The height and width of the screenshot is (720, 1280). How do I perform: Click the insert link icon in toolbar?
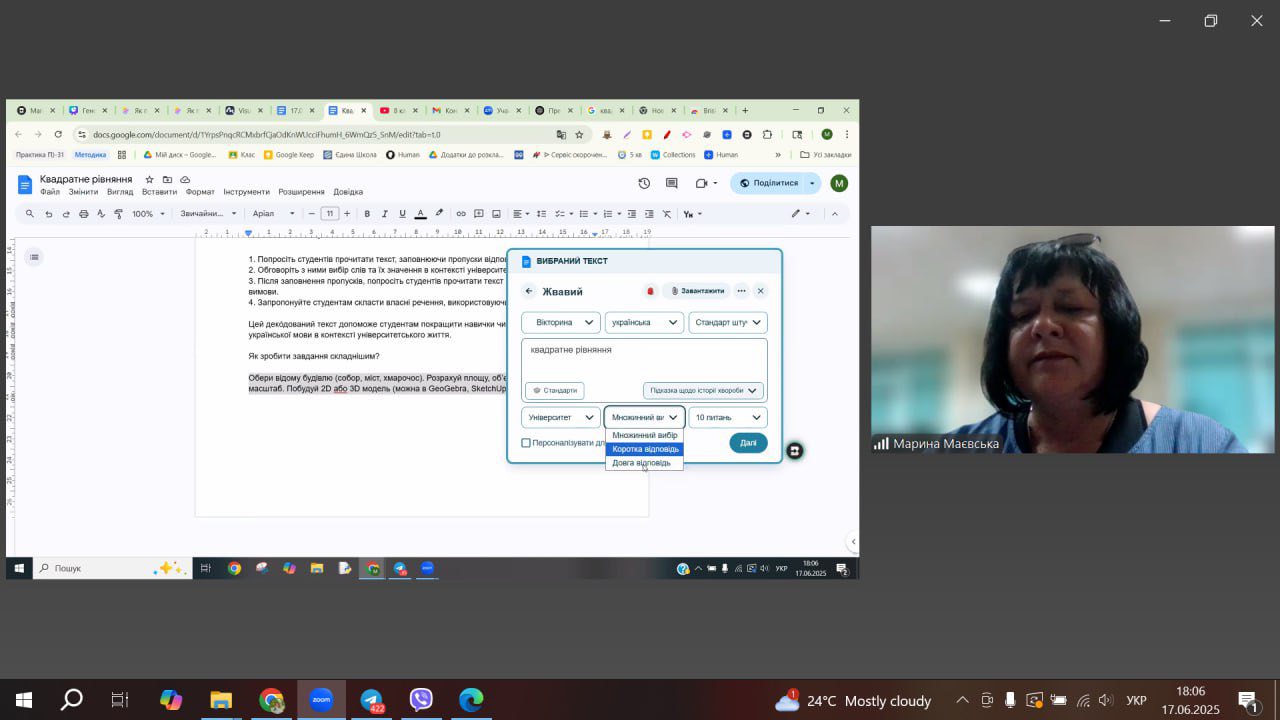click(461, 214)
